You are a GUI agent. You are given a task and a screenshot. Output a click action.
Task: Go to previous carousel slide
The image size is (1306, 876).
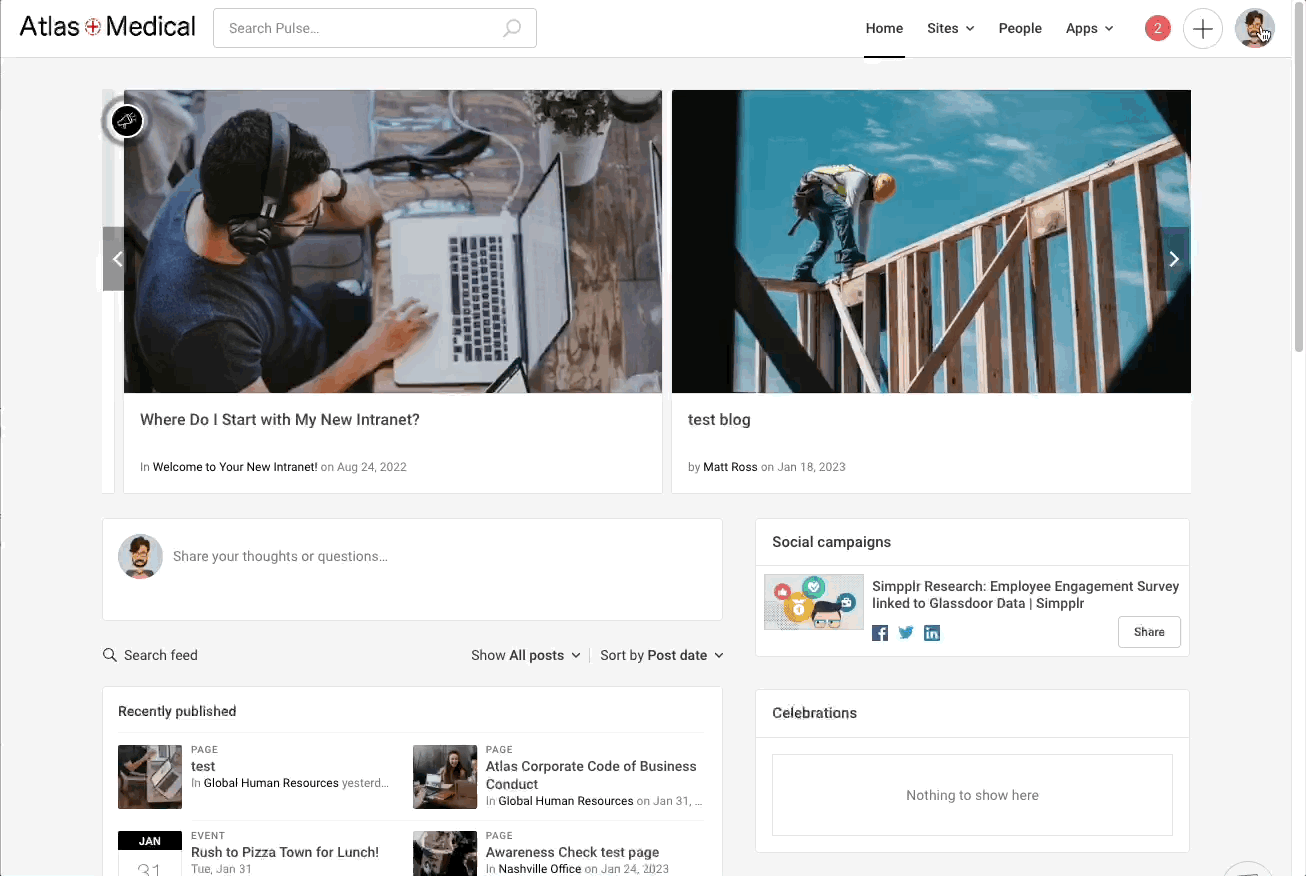pyautogui.click(x=117, y=259)
